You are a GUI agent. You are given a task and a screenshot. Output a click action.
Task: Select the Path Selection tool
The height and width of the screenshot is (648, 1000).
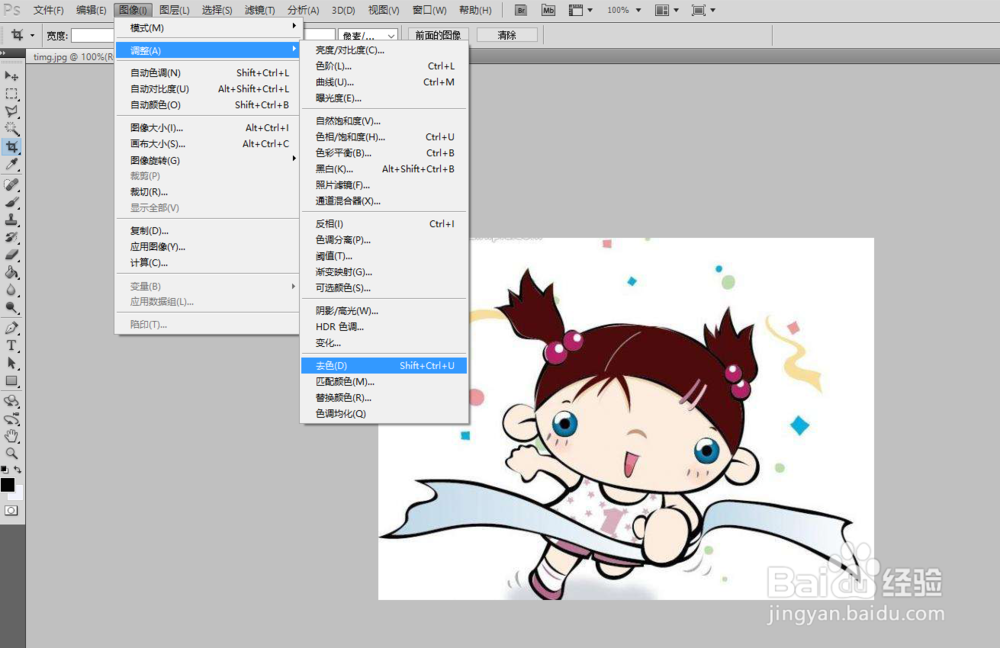point(11,364)
